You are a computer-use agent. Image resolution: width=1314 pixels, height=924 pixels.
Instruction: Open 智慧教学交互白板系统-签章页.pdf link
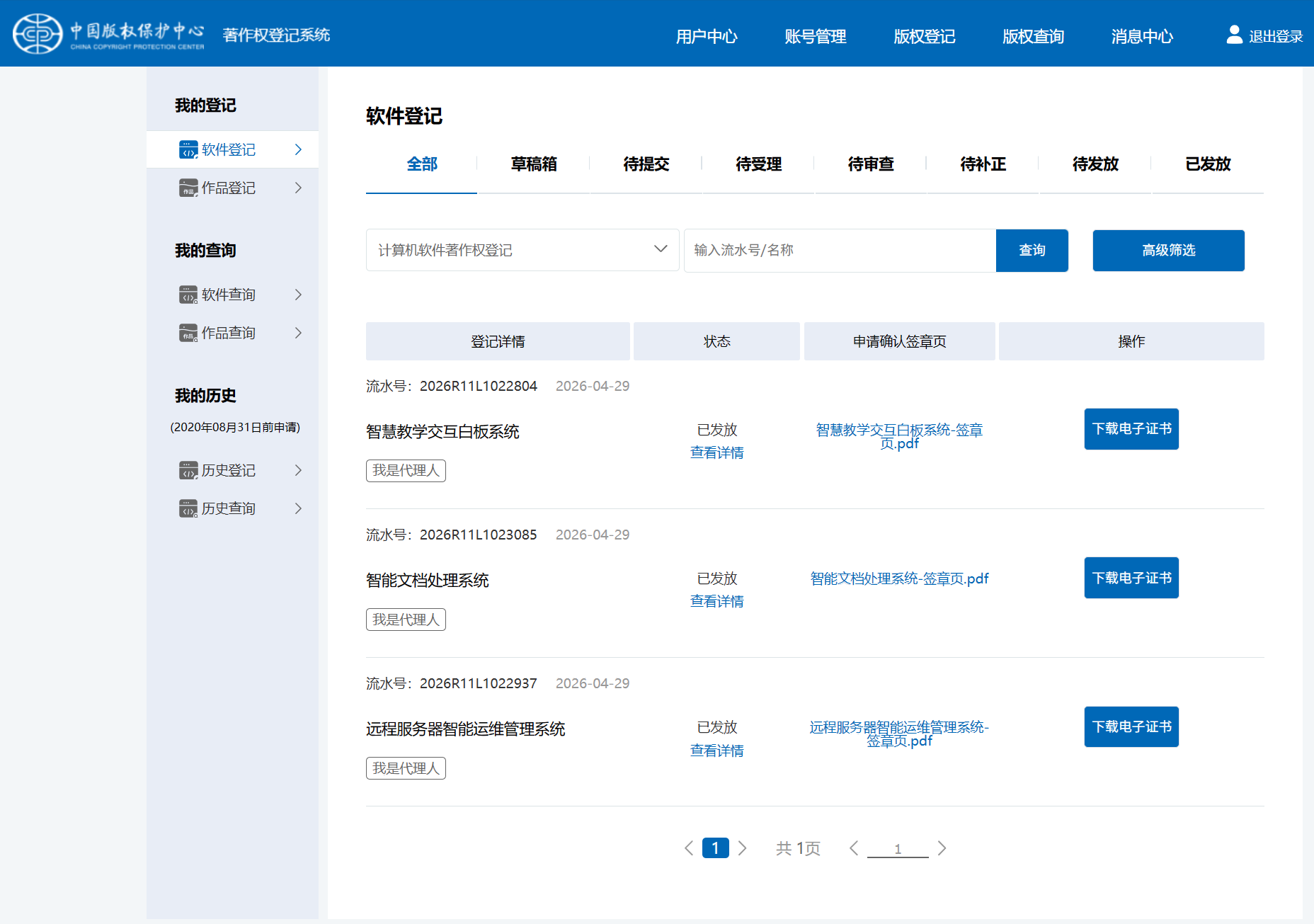[899, 436]
